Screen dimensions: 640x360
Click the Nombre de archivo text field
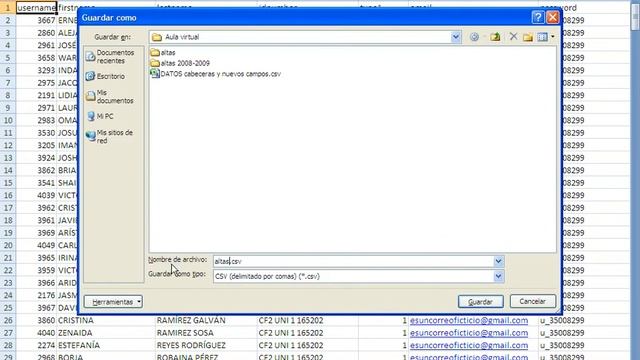click(x=353, y=262)
